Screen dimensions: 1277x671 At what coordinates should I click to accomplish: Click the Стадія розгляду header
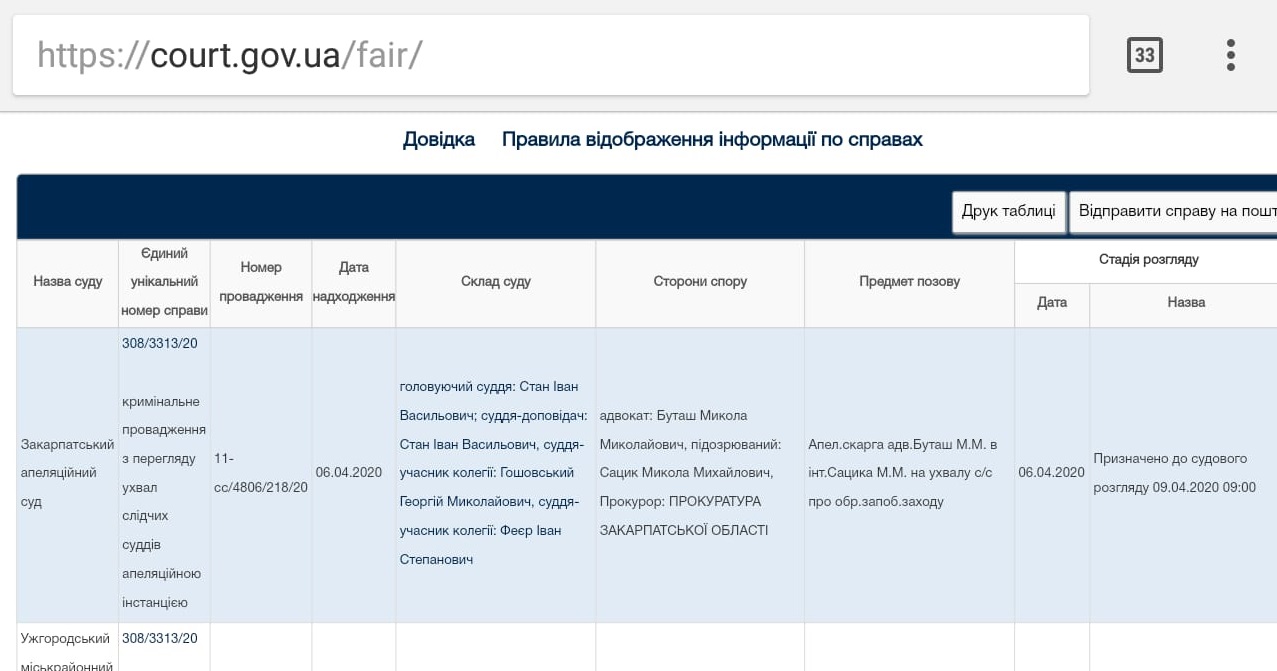1148,260
